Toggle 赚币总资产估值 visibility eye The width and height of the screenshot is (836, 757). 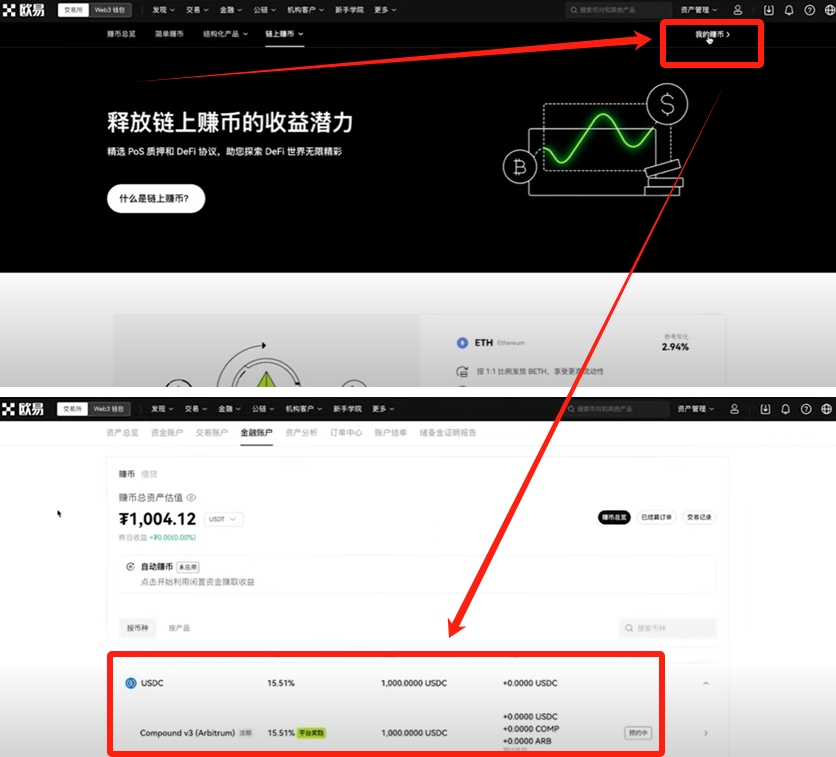coord(191,497)
